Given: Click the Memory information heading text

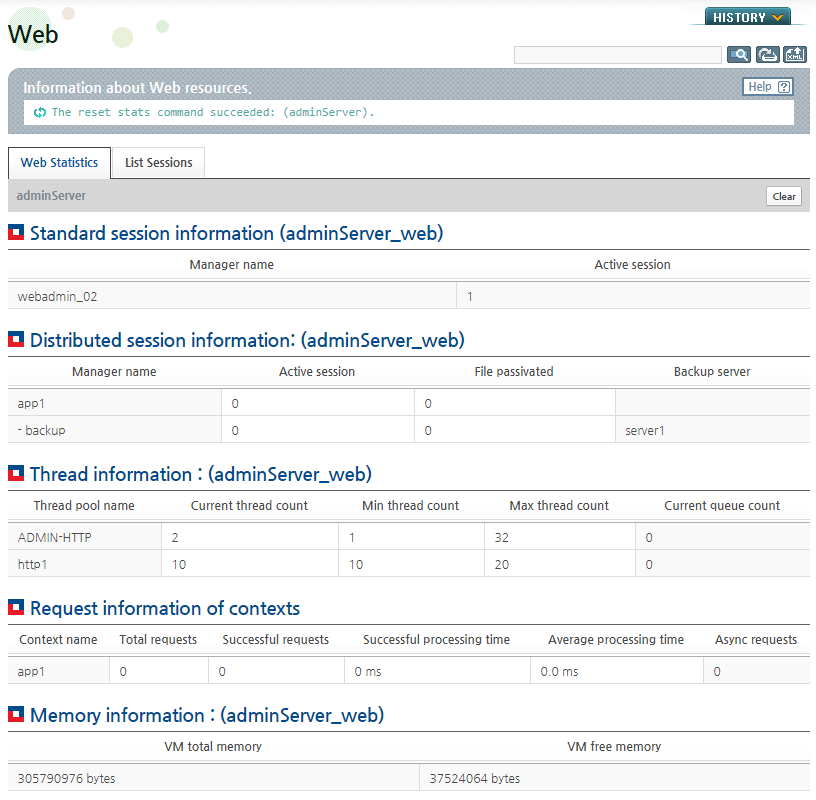Looking at the screenshot, I should (x=207, y=715).
